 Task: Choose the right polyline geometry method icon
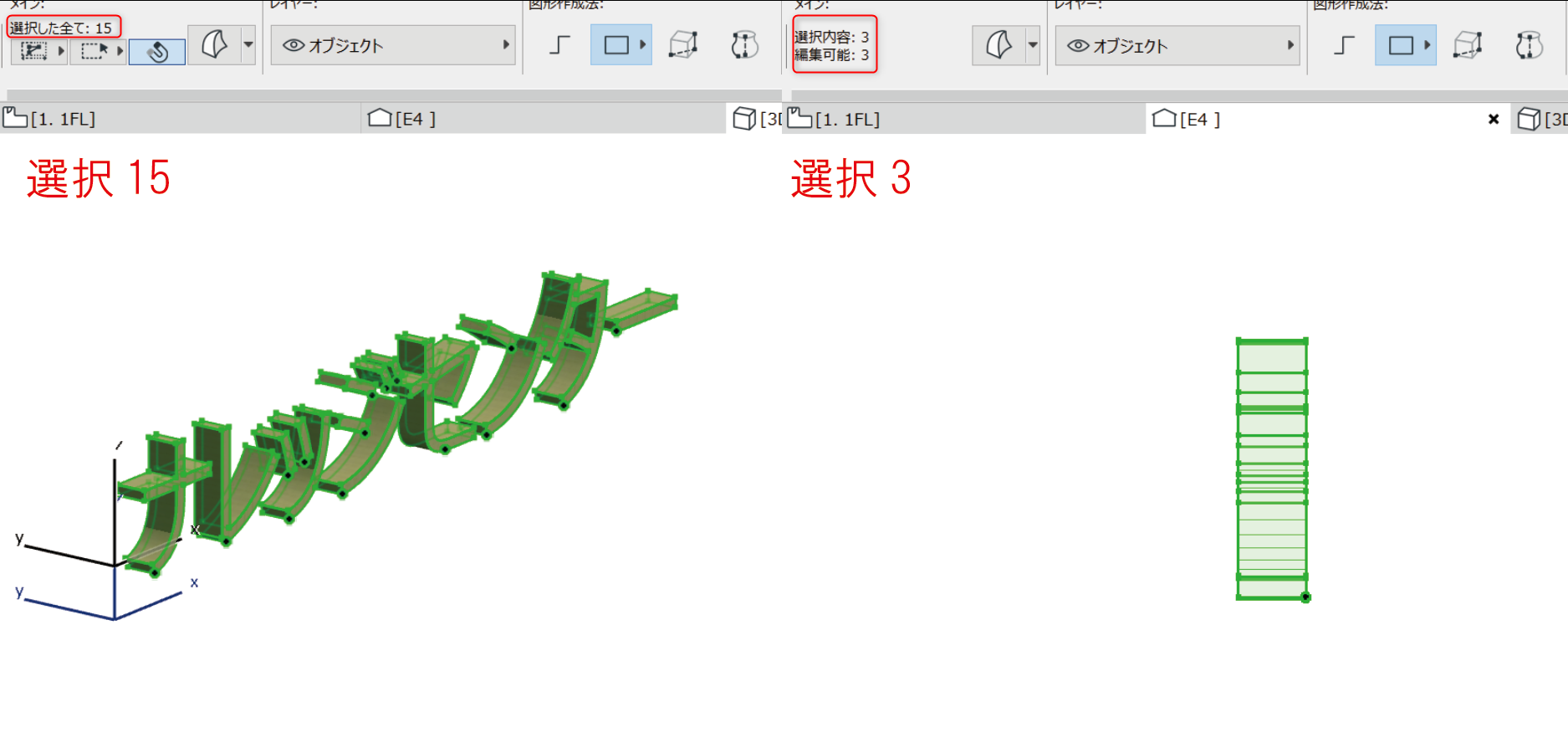[1344, 45]
